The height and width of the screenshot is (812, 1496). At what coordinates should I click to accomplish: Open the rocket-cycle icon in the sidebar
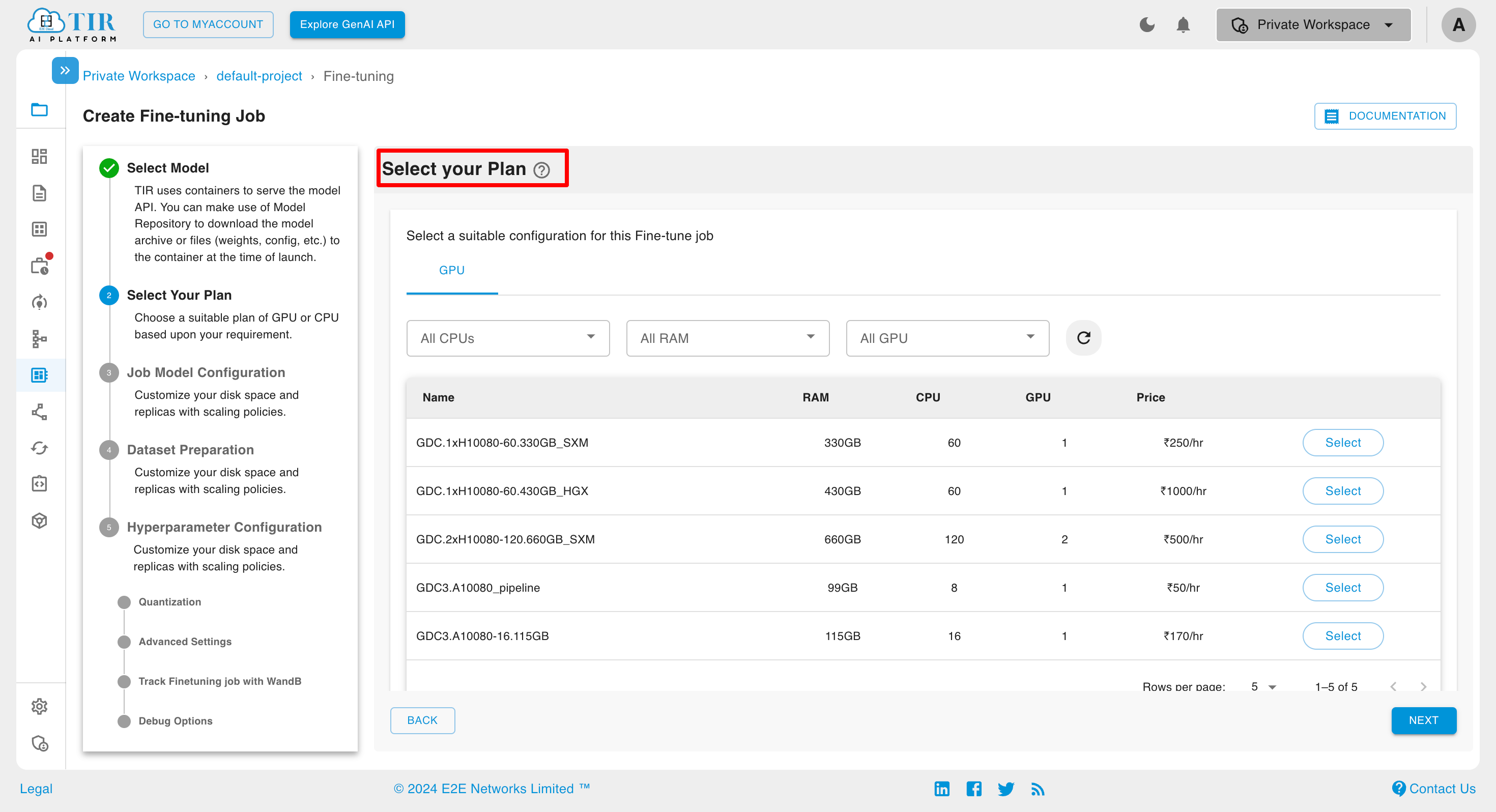coord(40,302)
